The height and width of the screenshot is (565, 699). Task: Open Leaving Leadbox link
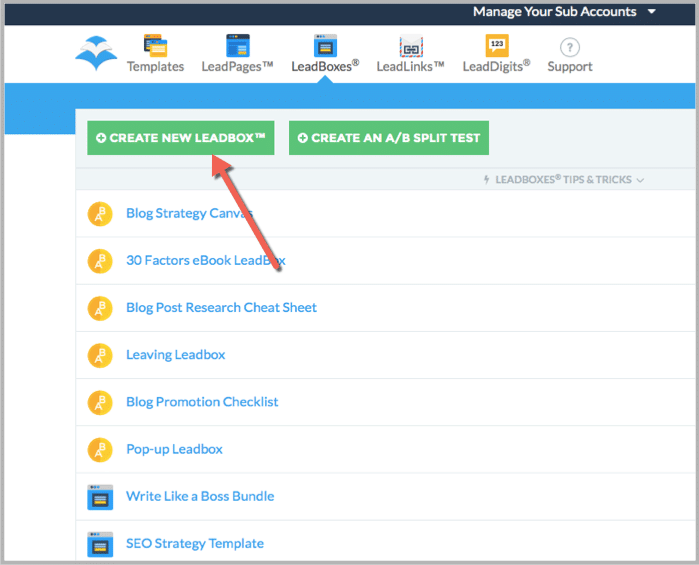(176, 355)
